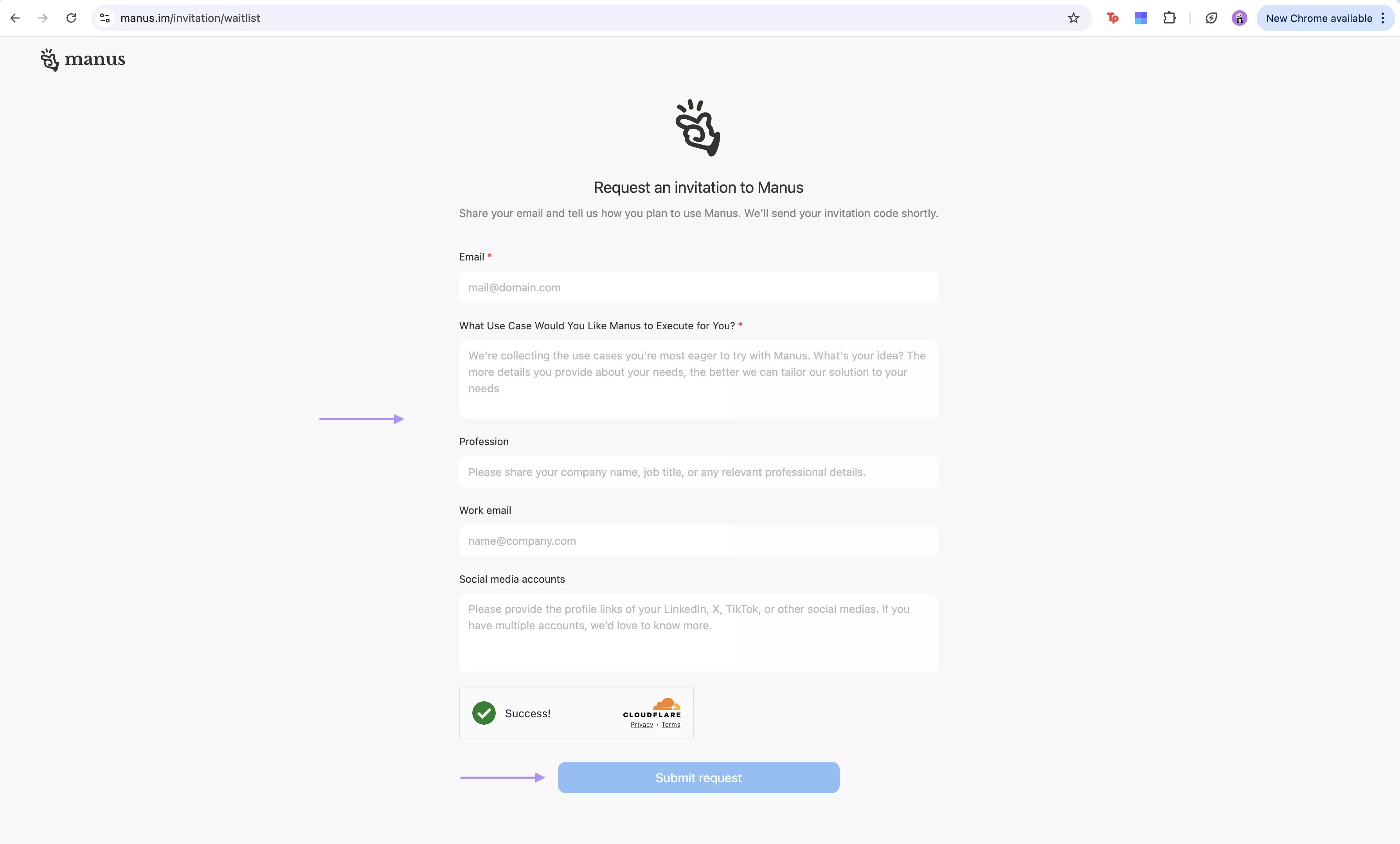Click the Work email field
This screenshot has width=1400, height=844.
(x=698, y=541)
